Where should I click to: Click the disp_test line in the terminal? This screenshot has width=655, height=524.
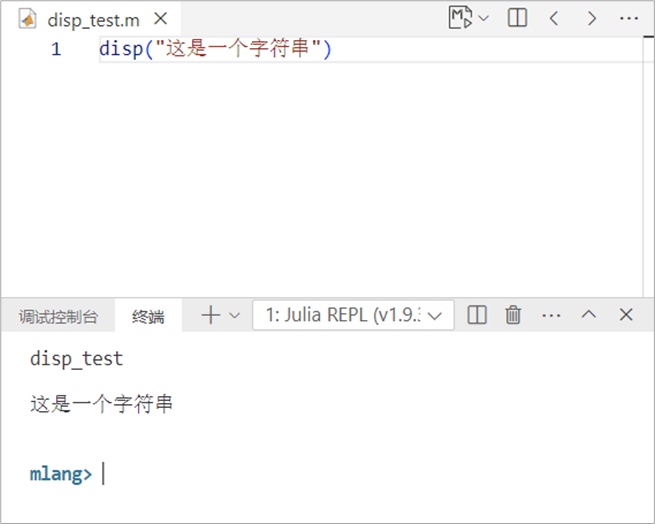coord(76,359)
